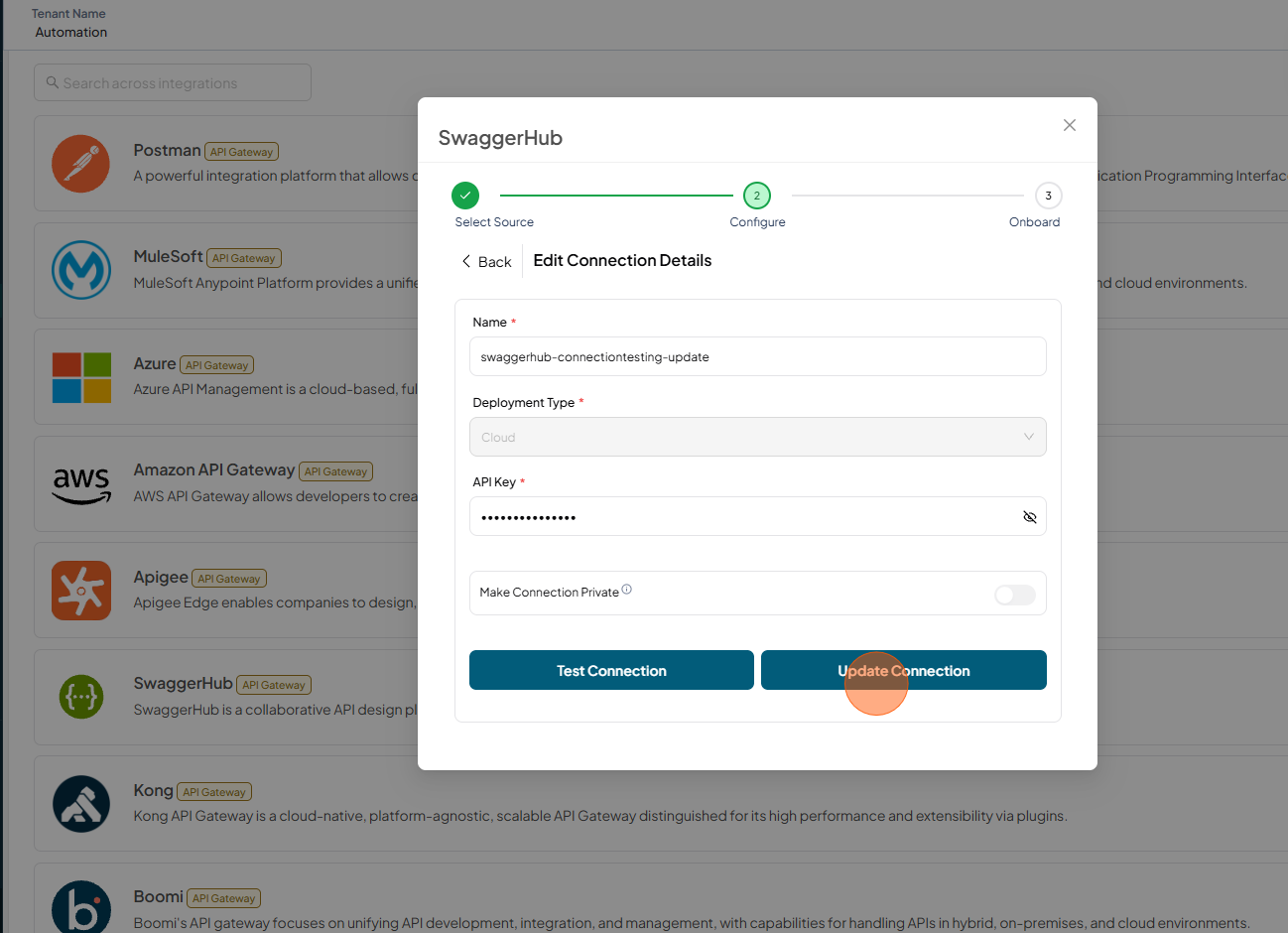Screen dimensions: 1288x933
Task: Open the Apigee integration icon
Action: pos(81,591)
